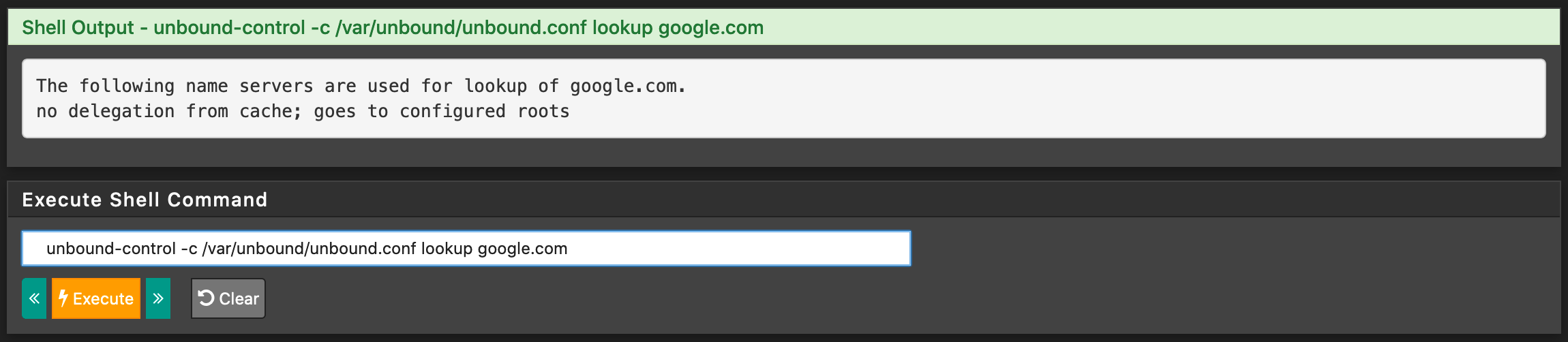1568x342 pixels.
Task: Click "unbound-control" at start of command input
Action: click(110, 249)
